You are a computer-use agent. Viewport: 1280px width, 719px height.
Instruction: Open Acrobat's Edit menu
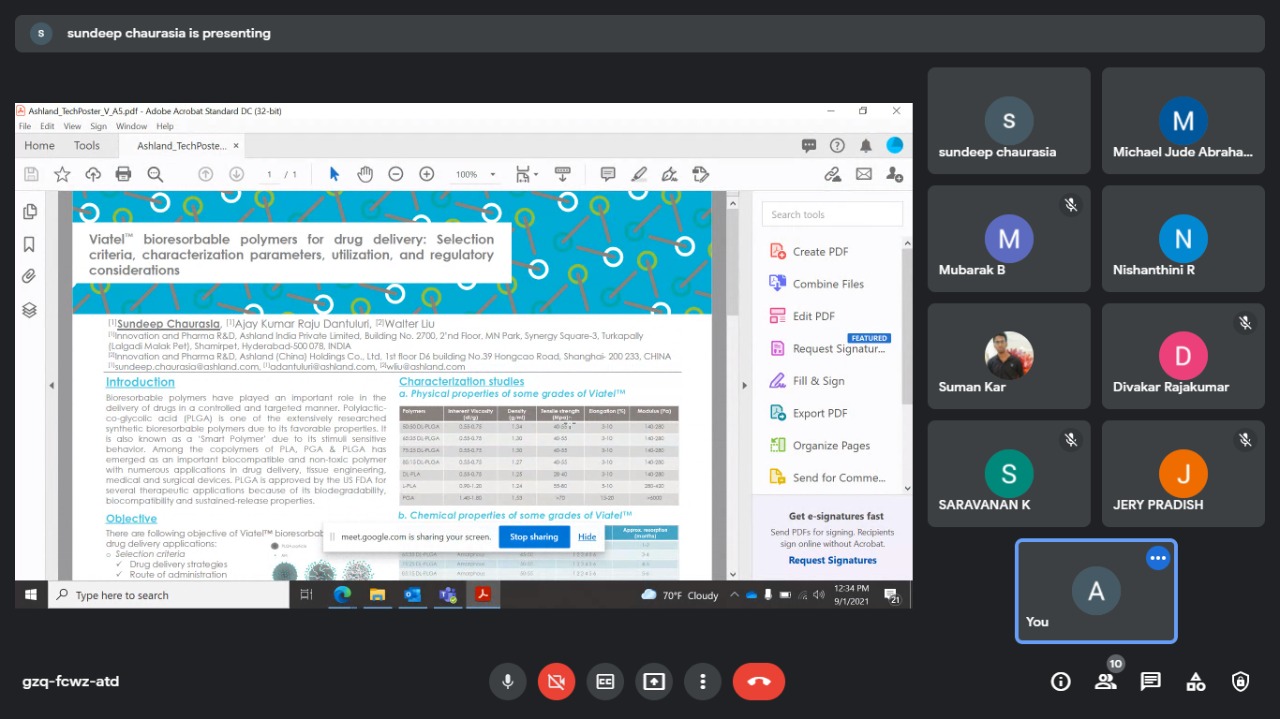click(47, 127)
